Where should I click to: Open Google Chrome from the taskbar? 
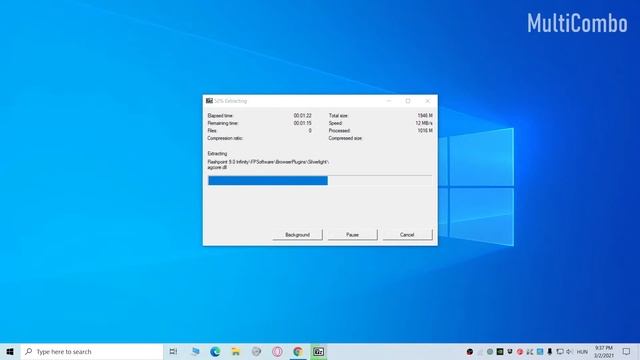(298, 351)
